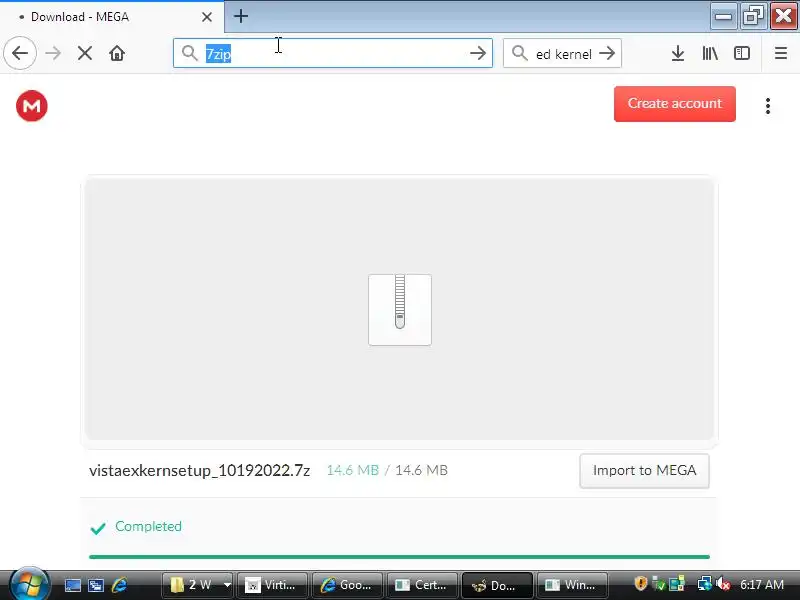Submit the 'ed kernel' search arrow
The height and width of the screenshot is (600, 800).
pos(607,53)
